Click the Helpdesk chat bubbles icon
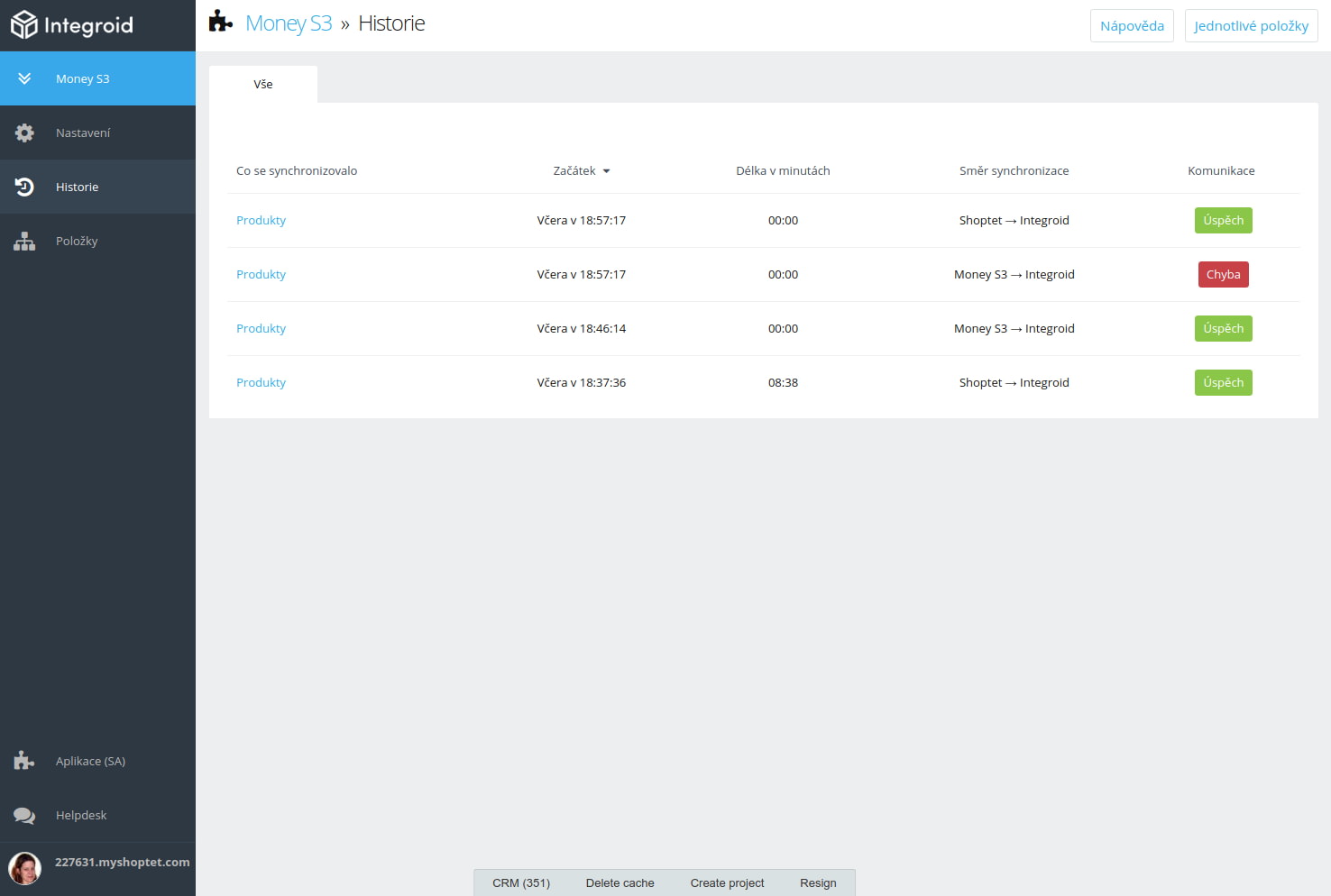 24,815
